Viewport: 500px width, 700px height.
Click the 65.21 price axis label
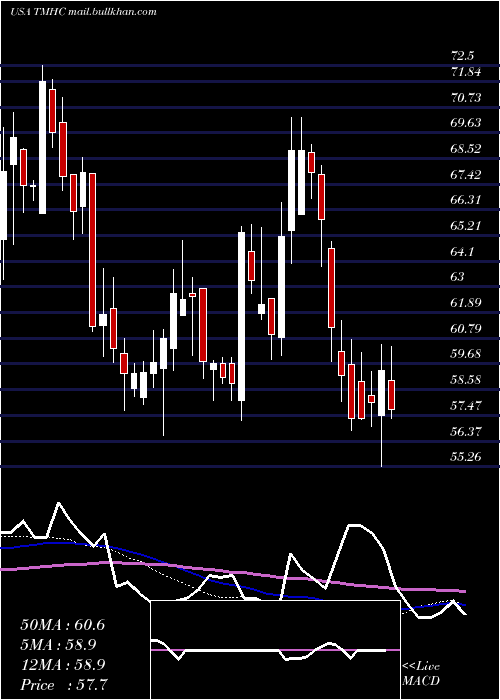[467, 225]
